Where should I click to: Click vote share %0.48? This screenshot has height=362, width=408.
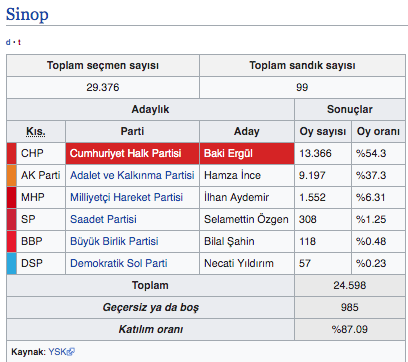pos(371,241)
